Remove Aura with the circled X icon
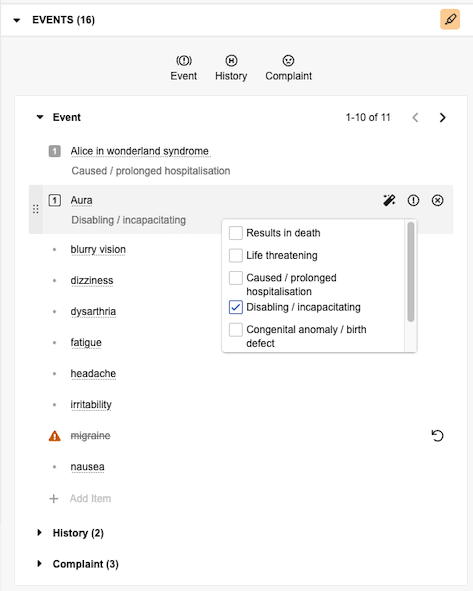Viewport: 473px width, 591px height. click(x=437, y=200)
